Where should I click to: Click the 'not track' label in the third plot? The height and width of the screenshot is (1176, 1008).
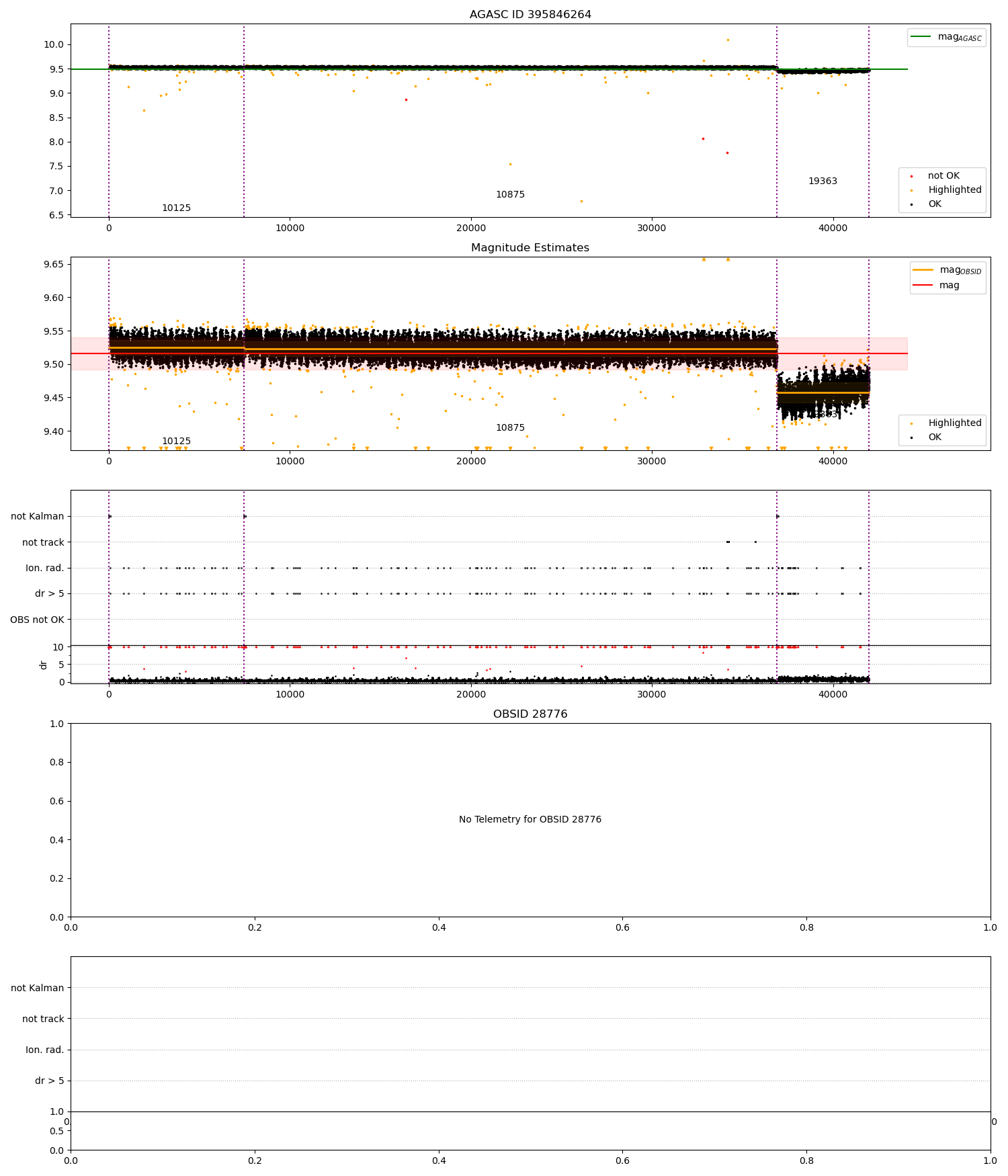coord(43,542)
